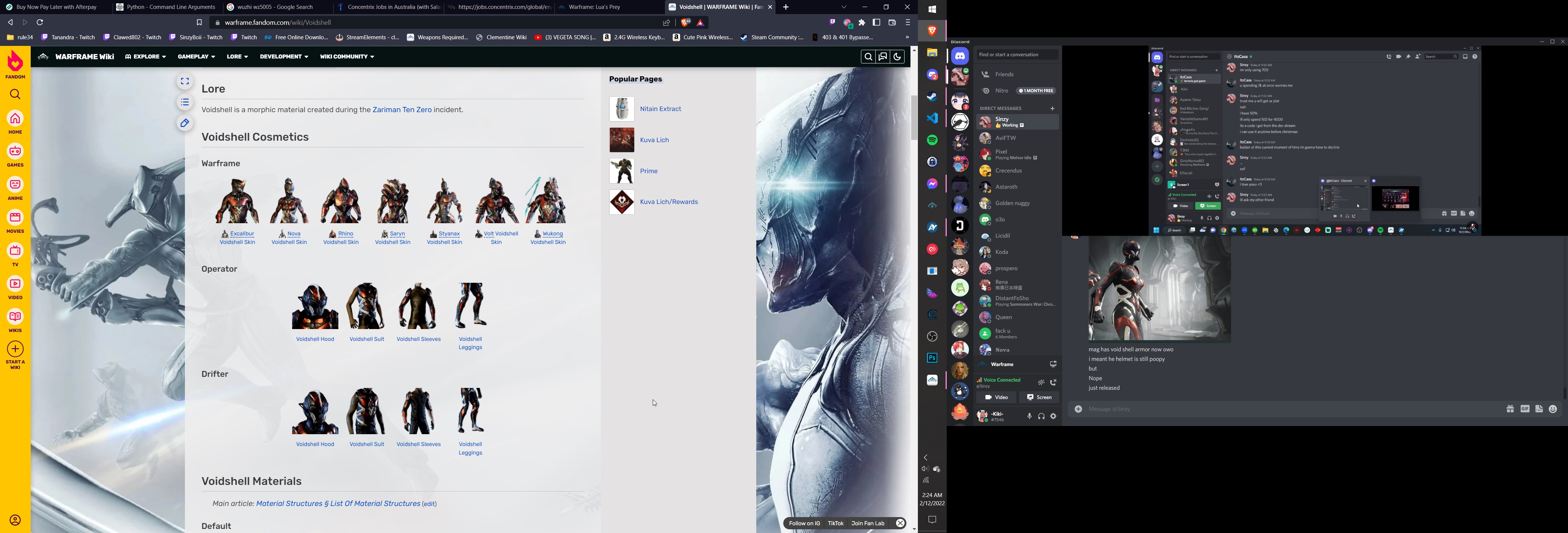Open Spotify from the Windows taskbar

pyautogui.click(x=932, y=140)
